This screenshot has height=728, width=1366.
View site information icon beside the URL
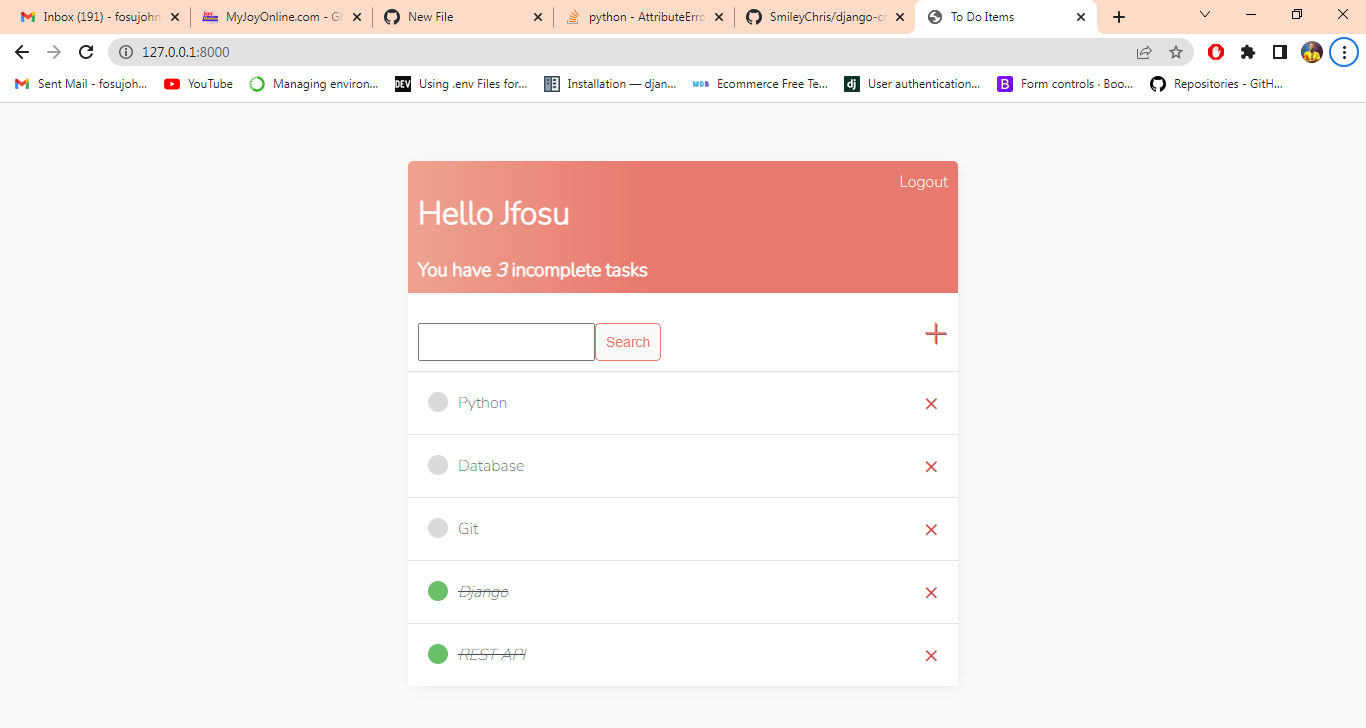126,52
